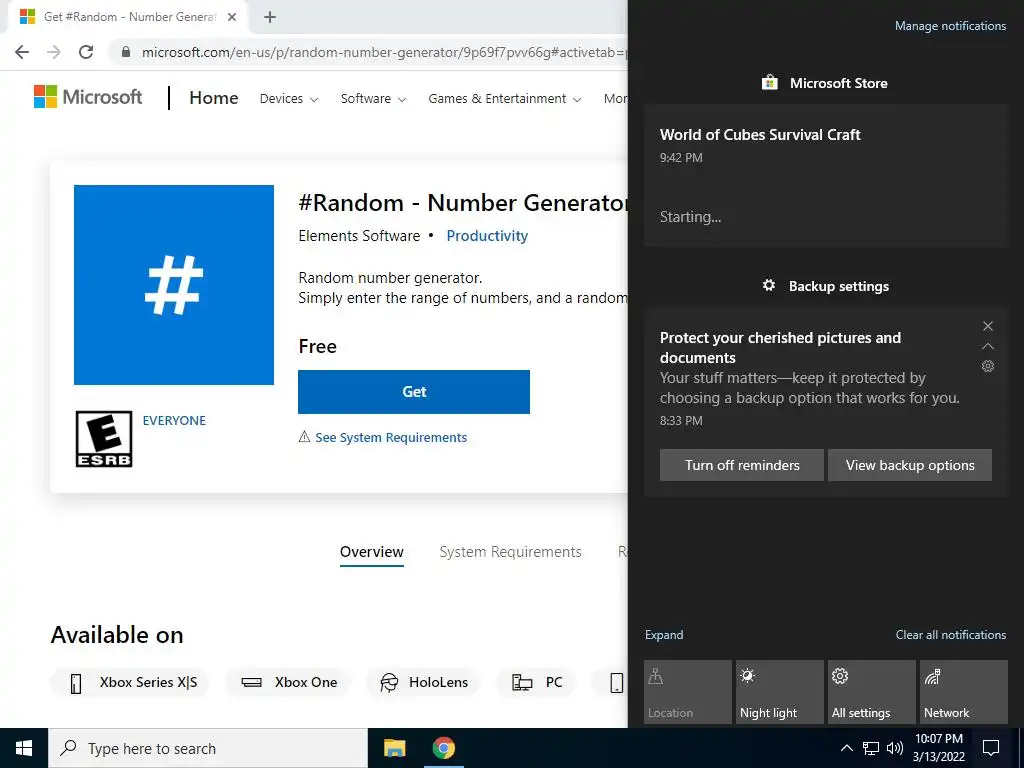Click the ESRB Everyone rating badge
Screen dimensions: 1024x768
coord(104,439)
